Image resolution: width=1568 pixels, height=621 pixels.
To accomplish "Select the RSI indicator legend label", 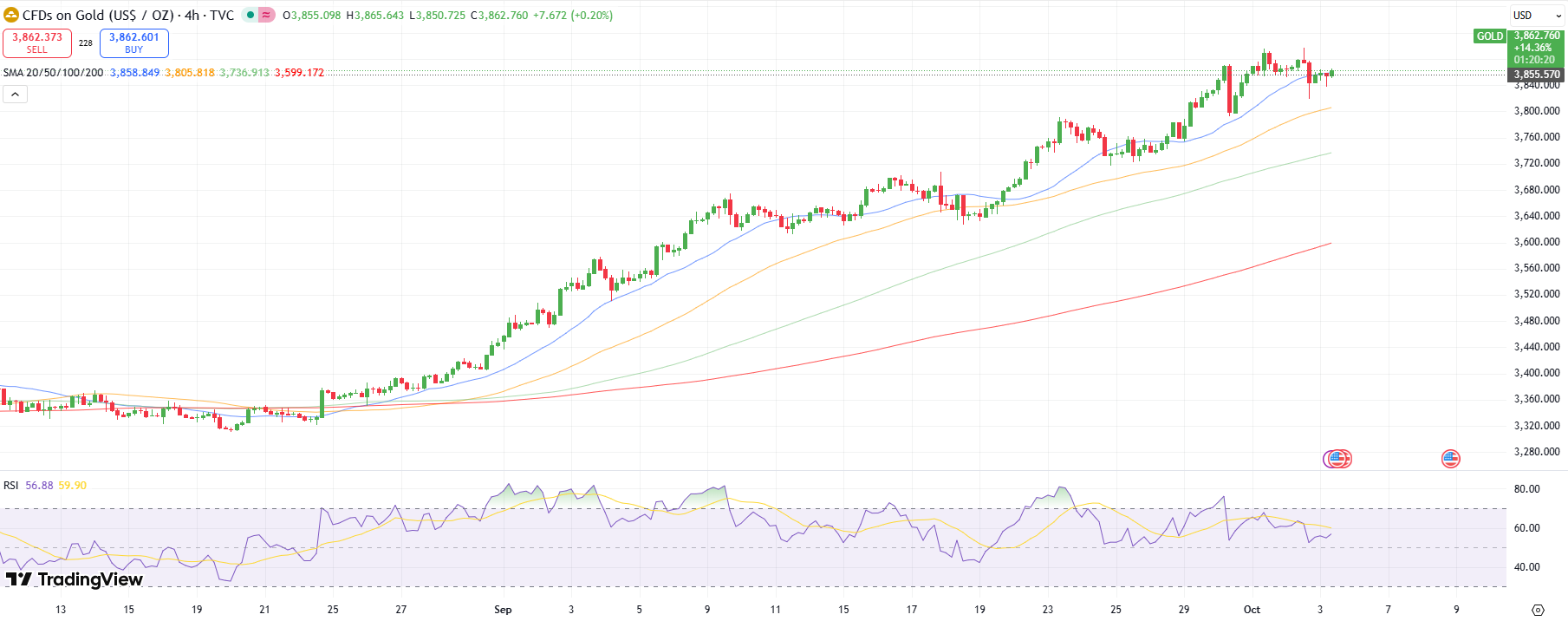I will [11, 486].
